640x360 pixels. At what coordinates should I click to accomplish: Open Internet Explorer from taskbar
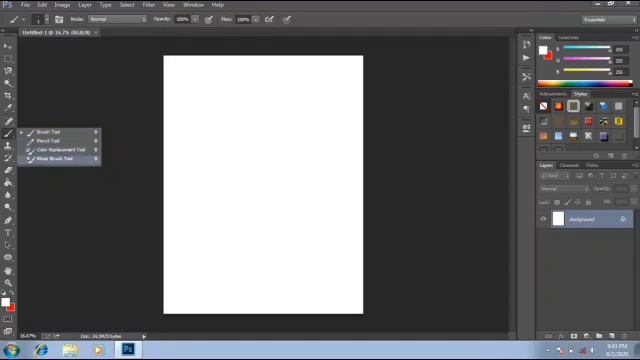coord(41,350)
